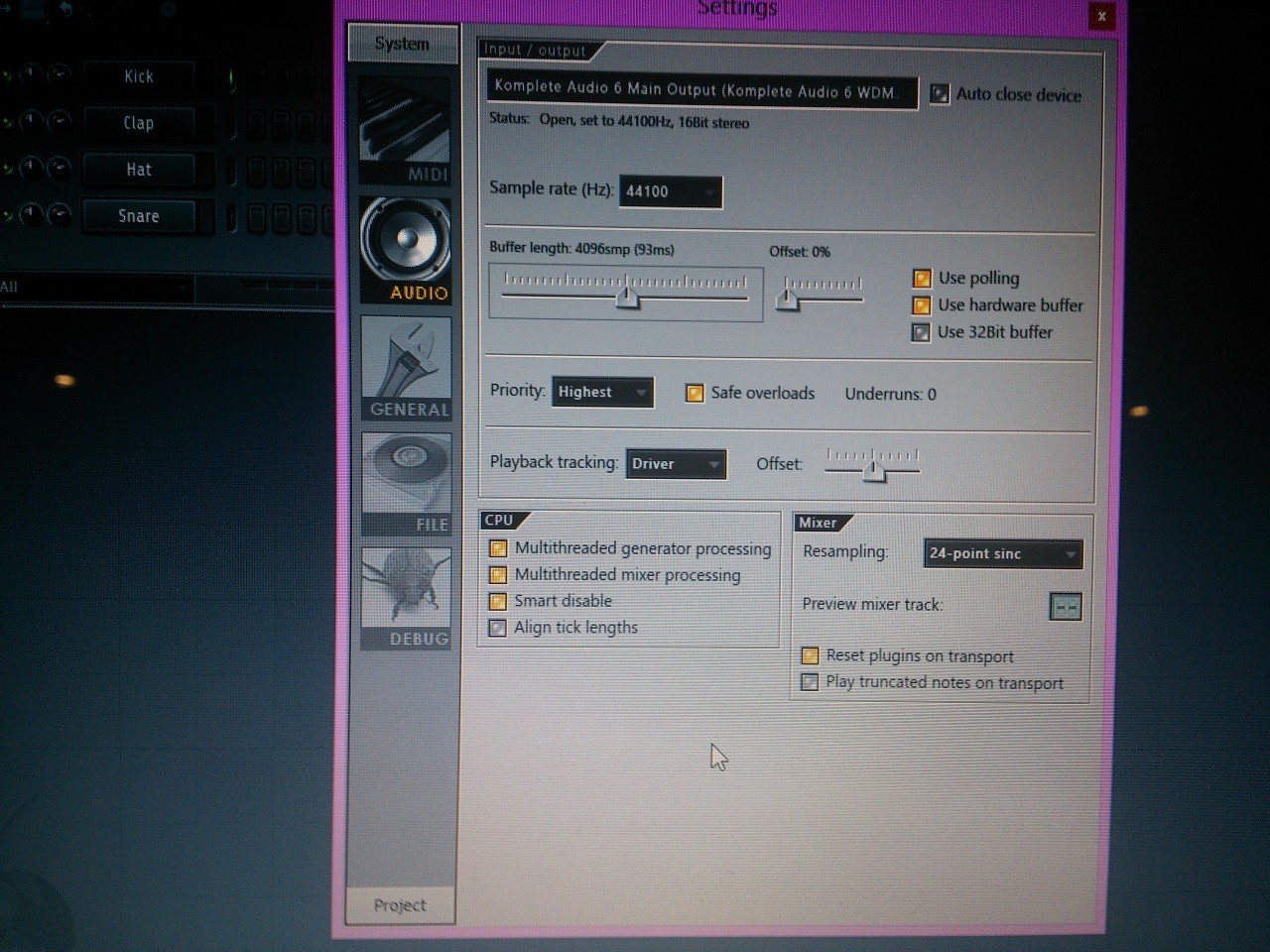The width and height of the screenshot is (1270, 952).
Task: Select the Hat channel button
Action: [x=139, y=170]
